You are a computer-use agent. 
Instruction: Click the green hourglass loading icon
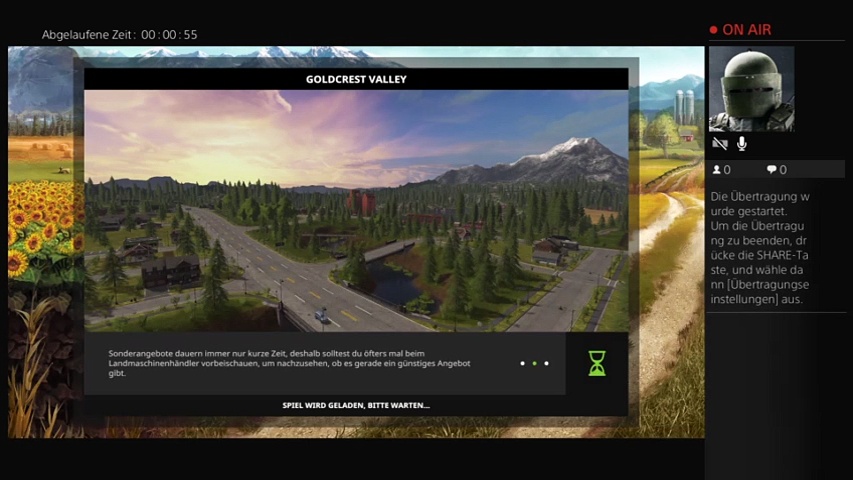(597, 363)
